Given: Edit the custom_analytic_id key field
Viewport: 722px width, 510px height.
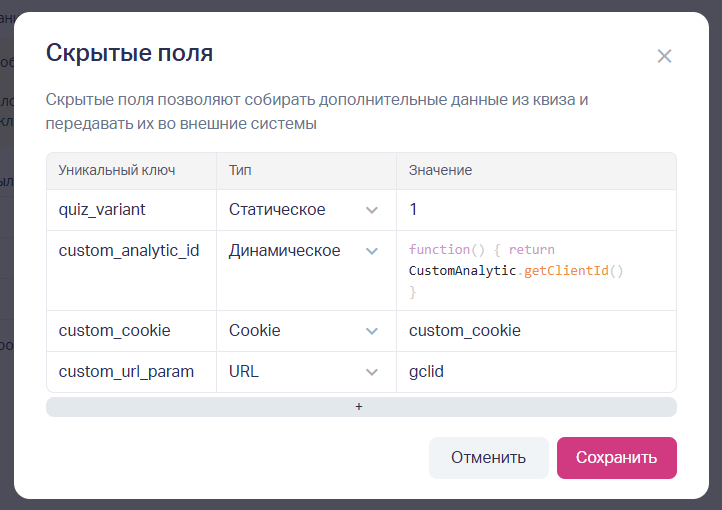Looking at the screenshot, I should [130, 251].
